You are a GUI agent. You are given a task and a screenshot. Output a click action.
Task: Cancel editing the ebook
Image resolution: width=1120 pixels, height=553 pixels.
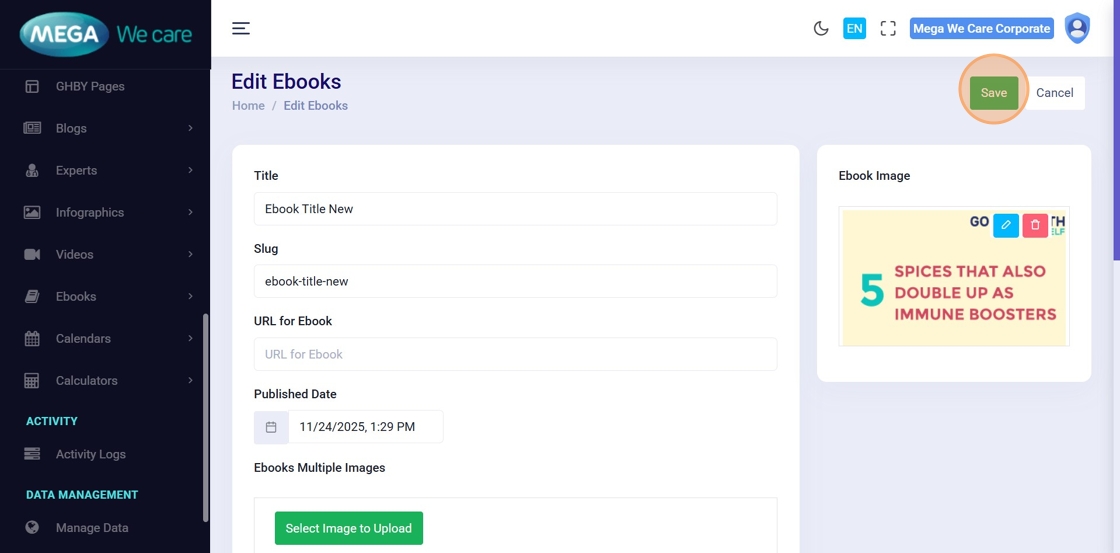[x=1054, y=92]
